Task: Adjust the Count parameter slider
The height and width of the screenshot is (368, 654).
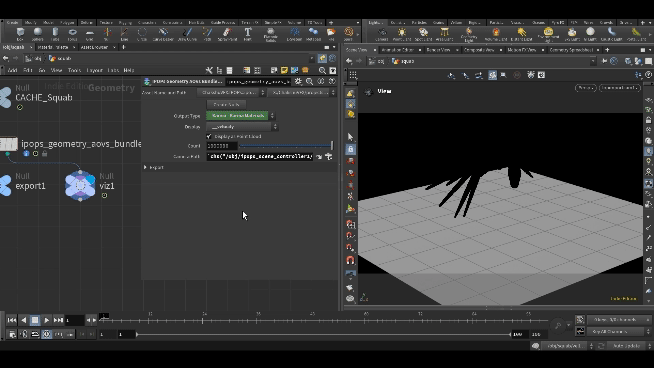Action: [286, 146]
